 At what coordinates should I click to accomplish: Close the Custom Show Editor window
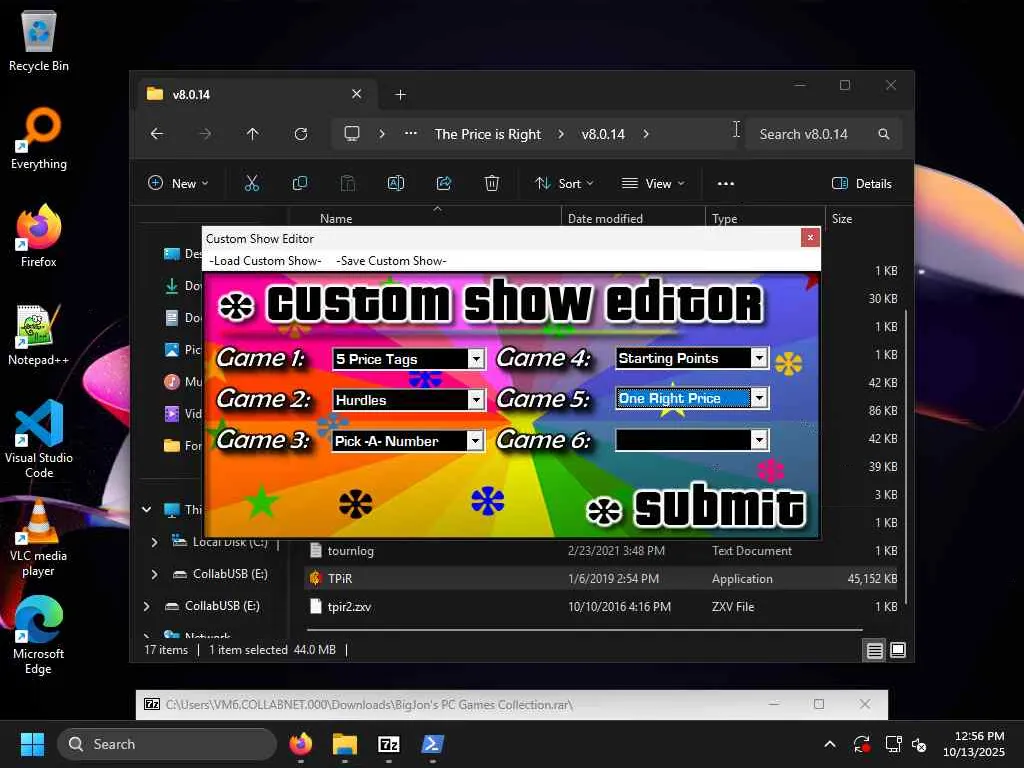810,238
